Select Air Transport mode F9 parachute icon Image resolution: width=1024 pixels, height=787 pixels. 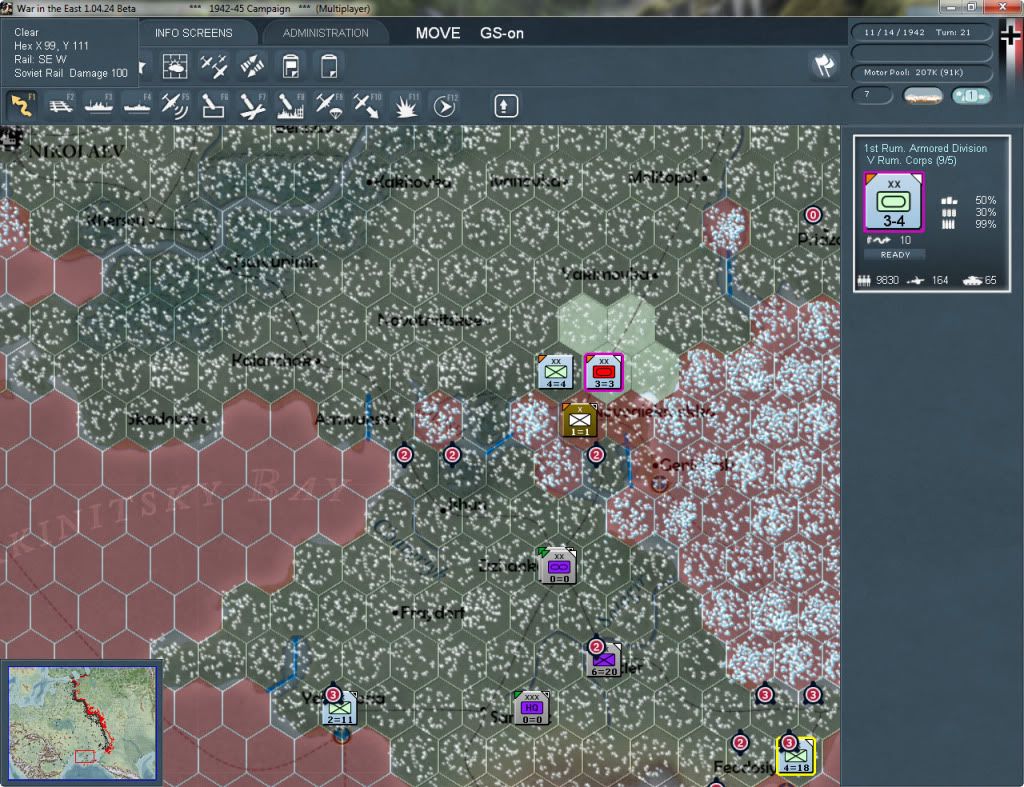[328, 106]
